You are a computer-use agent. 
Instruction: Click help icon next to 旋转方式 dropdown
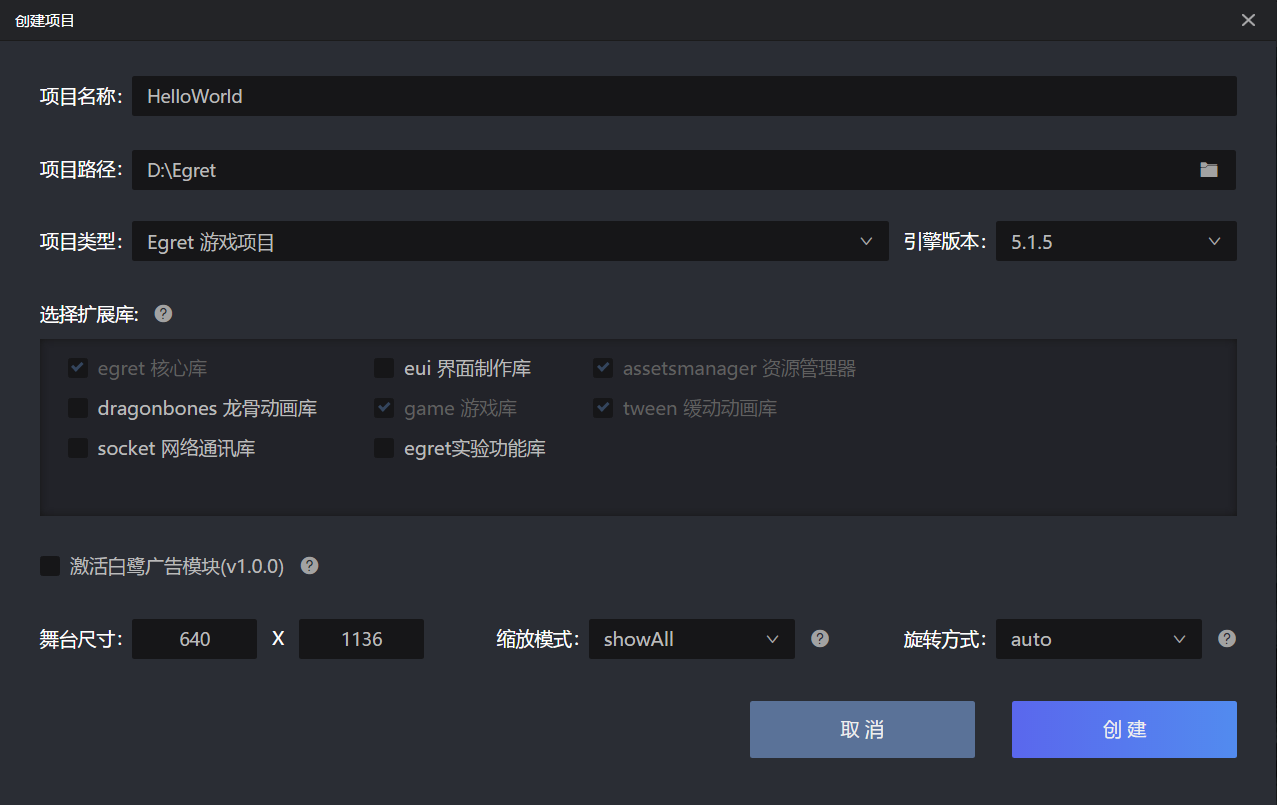coord(1227,639)
